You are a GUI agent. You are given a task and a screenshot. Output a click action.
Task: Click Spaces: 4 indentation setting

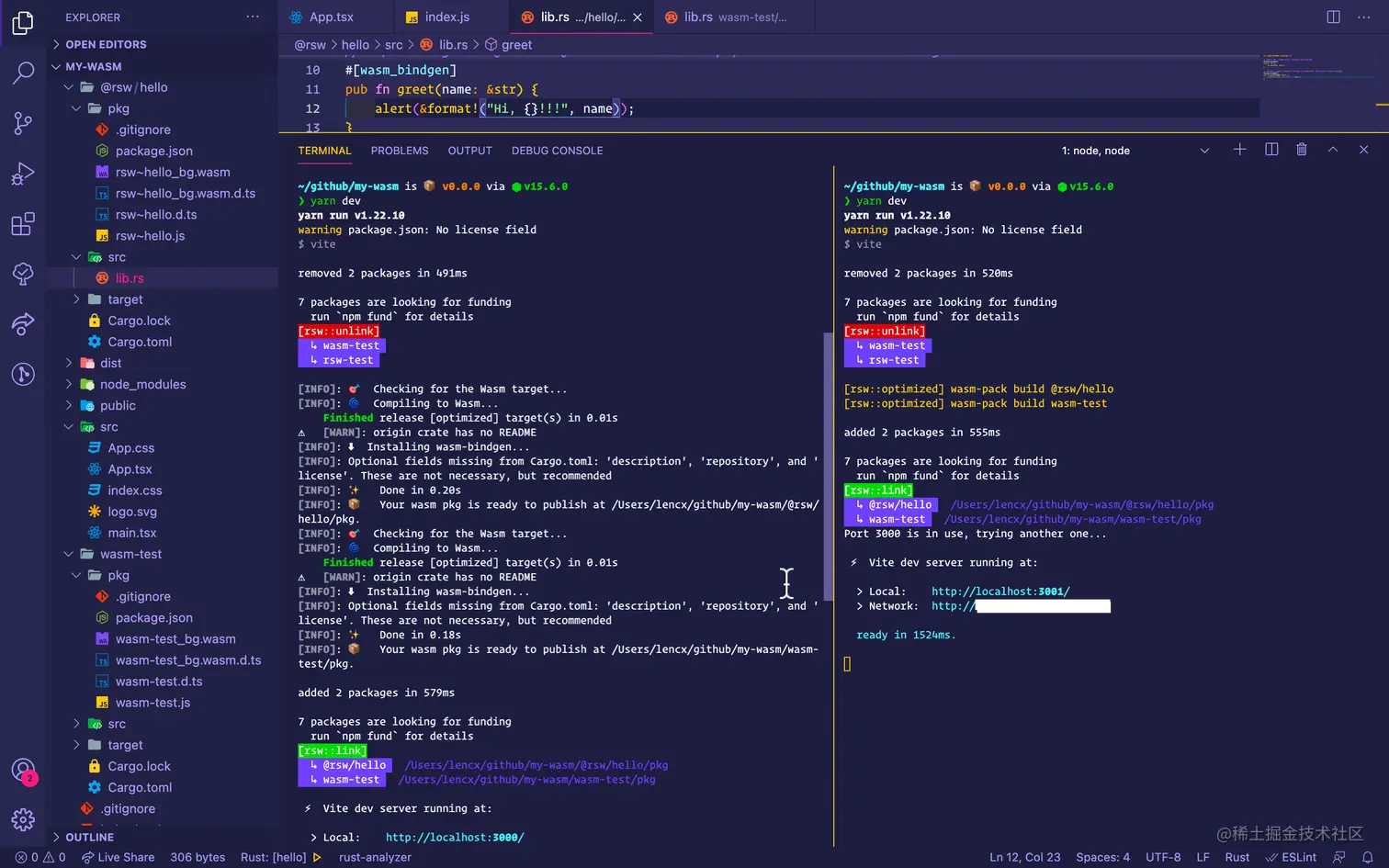[1102, 857]
